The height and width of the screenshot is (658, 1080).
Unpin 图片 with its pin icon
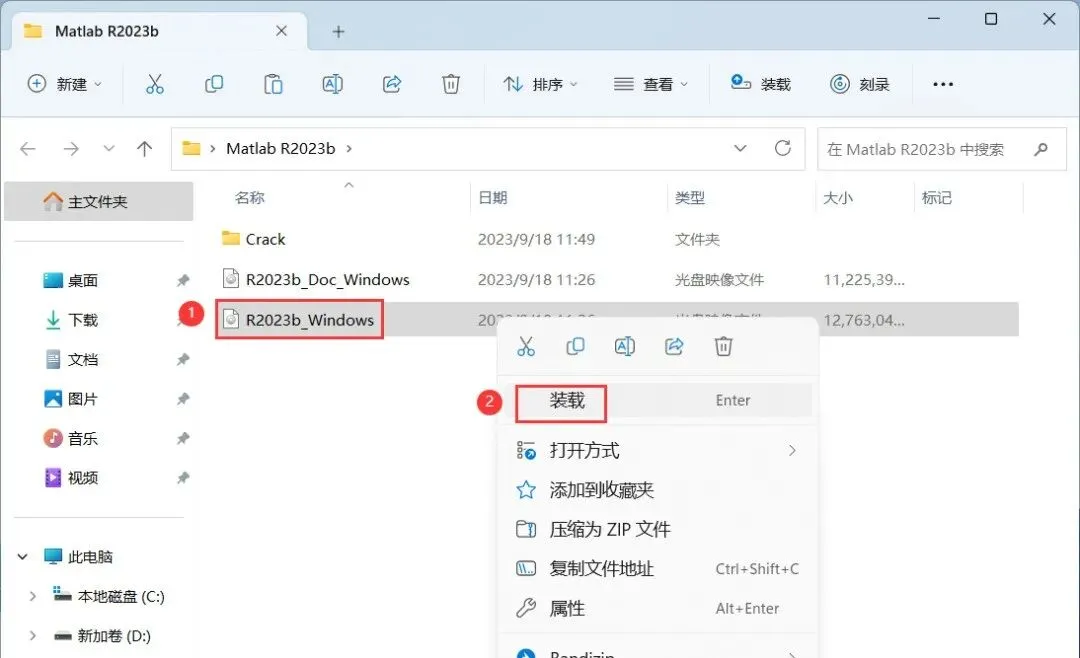(x=183, y=399)
